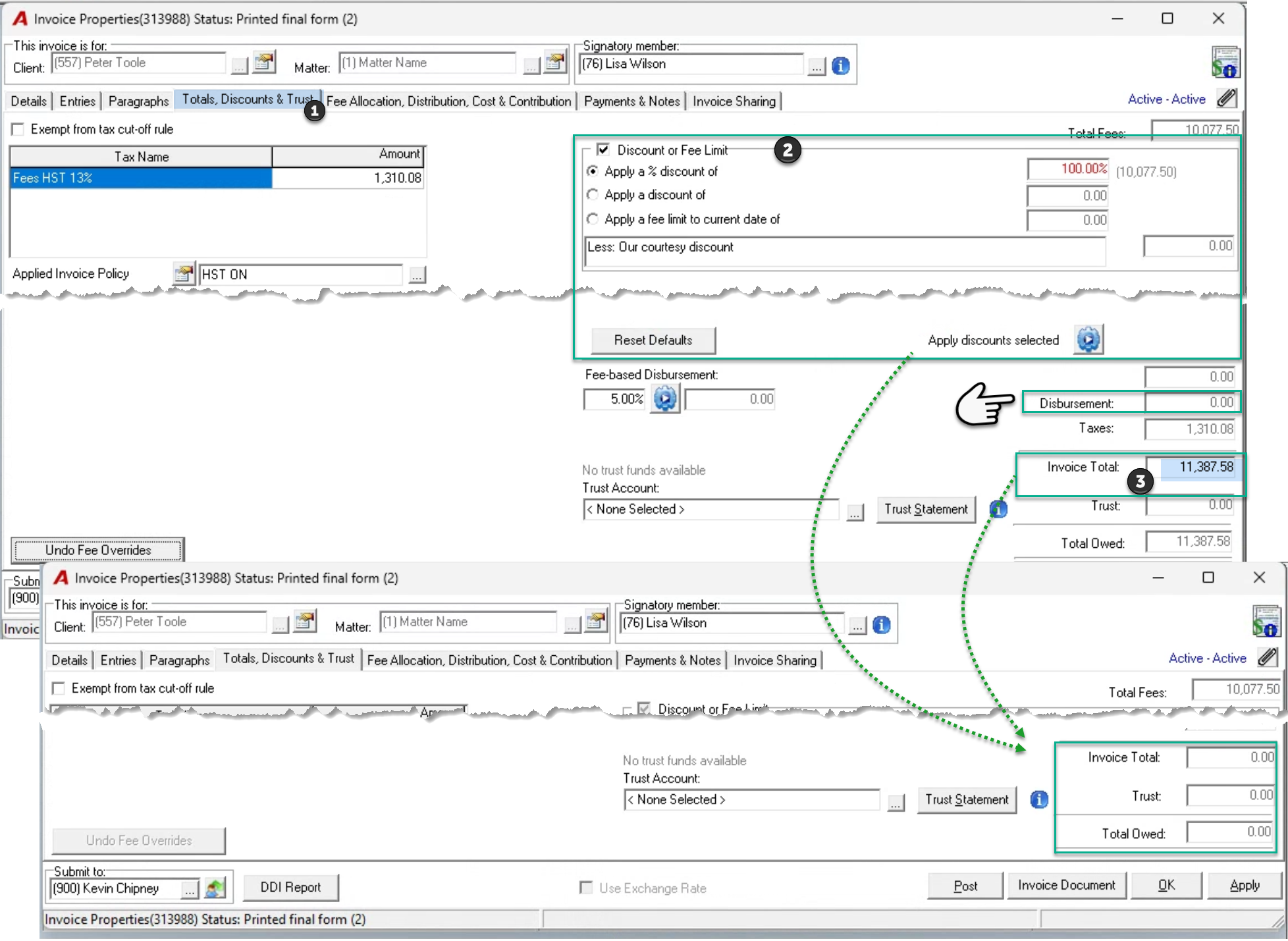Screen dimensions: 1288x941
Task: Click signatory info icon in lower window
Action: click(881, 624)
